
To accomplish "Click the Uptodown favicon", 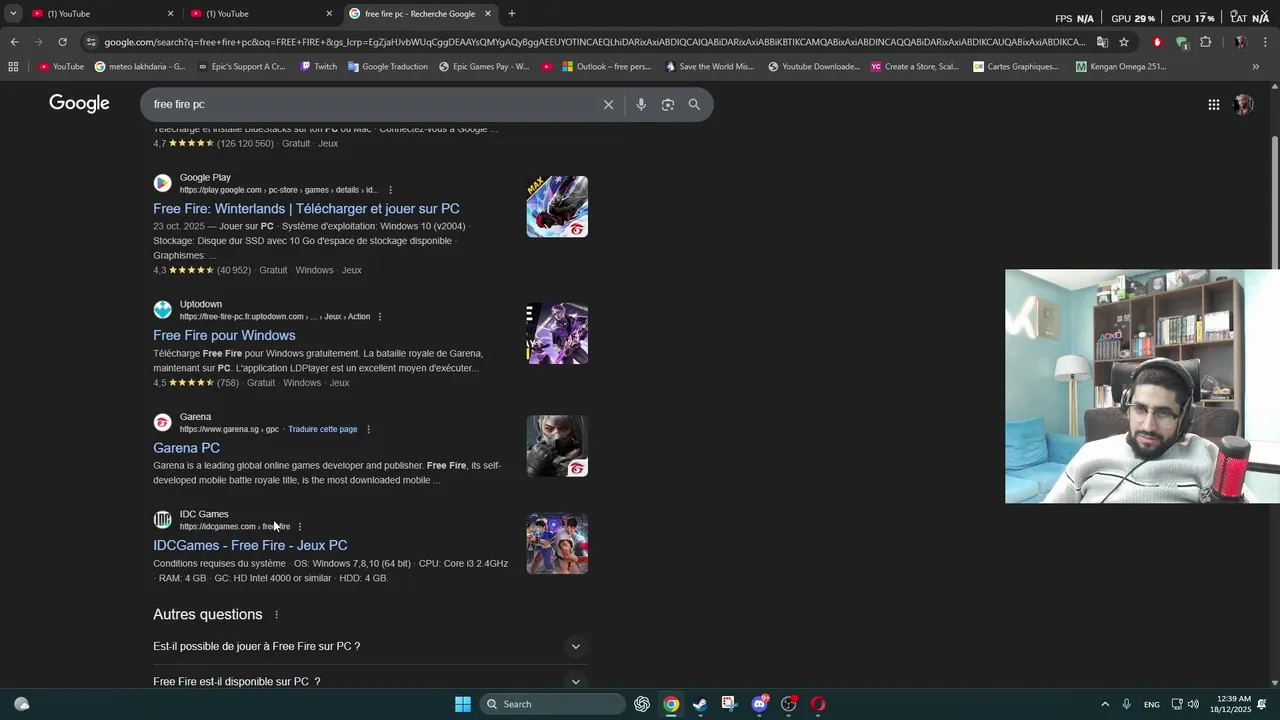I will 162,310.
